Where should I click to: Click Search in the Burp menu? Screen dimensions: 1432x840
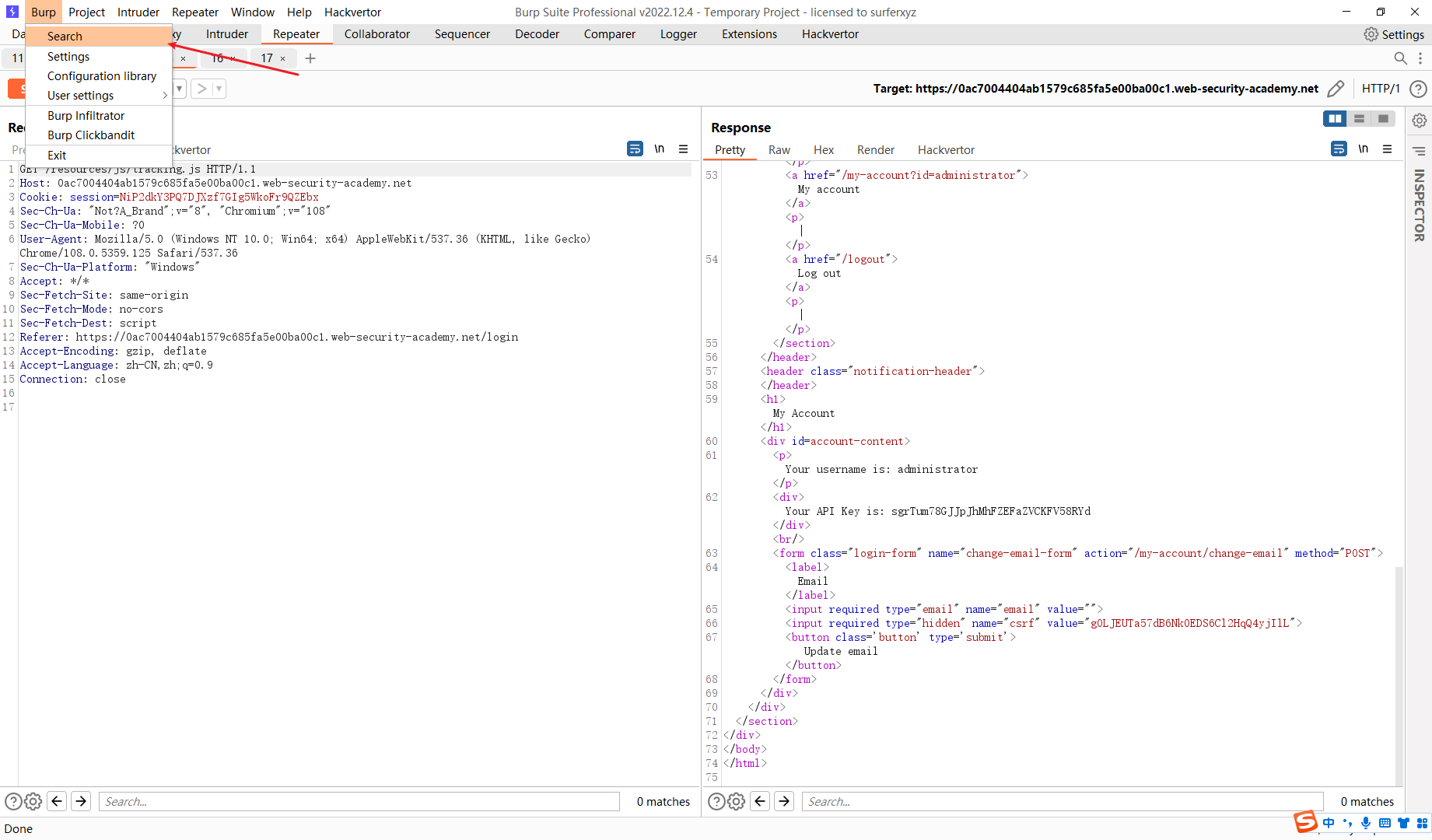[x=99, y=37]
